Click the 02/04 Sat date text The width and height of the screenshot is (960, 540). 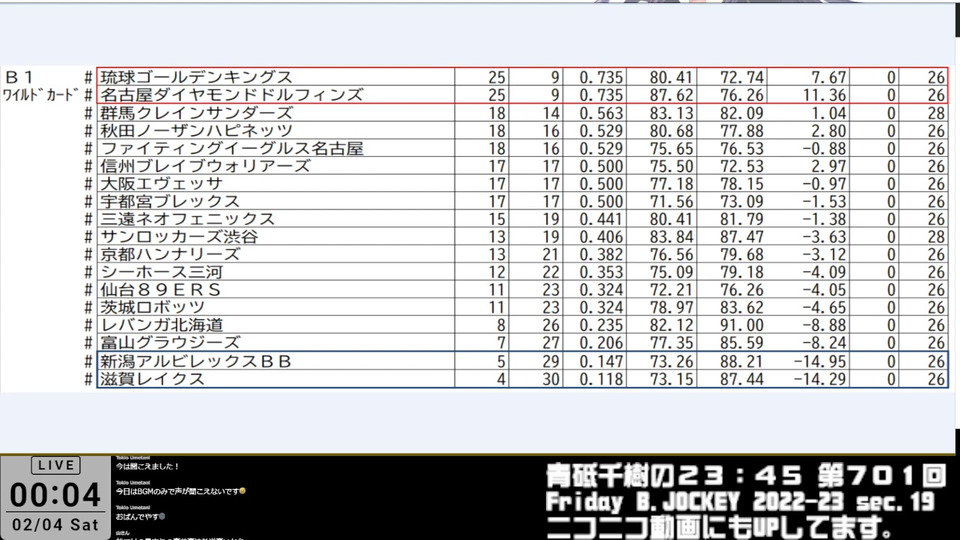pyautogui.click(x=55, y=525)
